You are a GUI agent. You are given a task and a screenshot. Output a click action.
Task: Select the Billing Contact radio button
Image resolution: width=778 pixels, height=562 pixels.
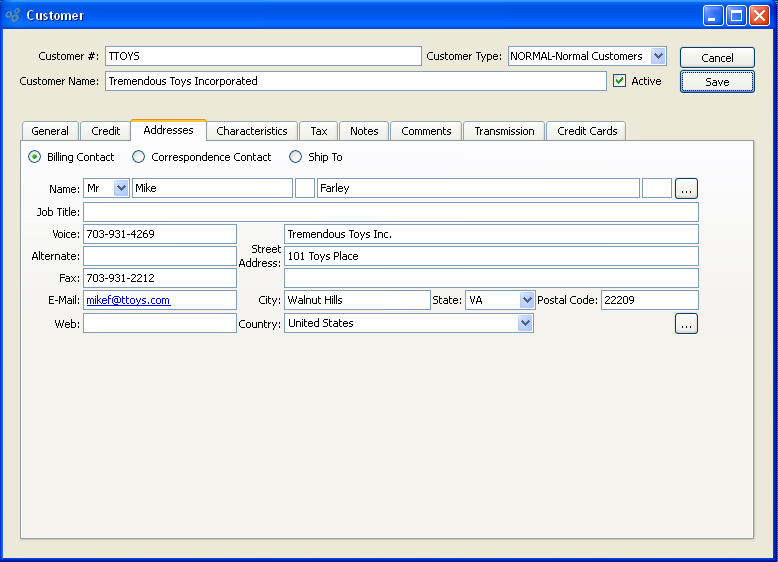pyautogui.click(x=35, y=157)
